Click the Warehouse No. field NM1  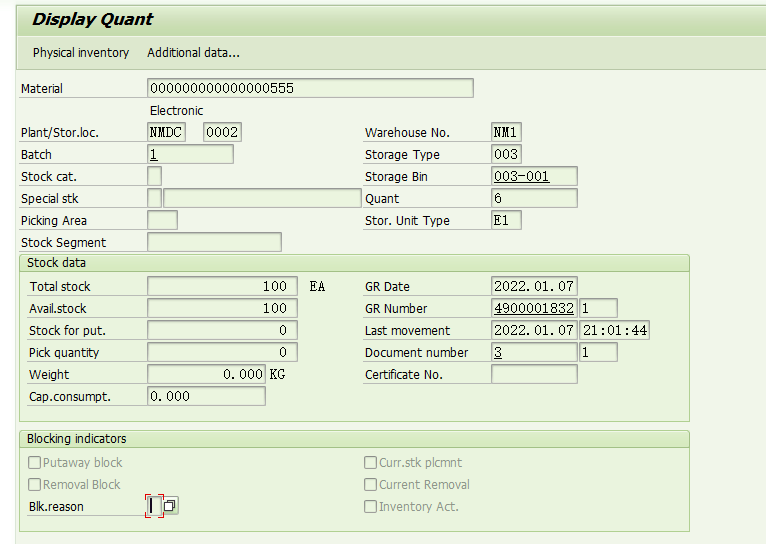click(506, 132)
